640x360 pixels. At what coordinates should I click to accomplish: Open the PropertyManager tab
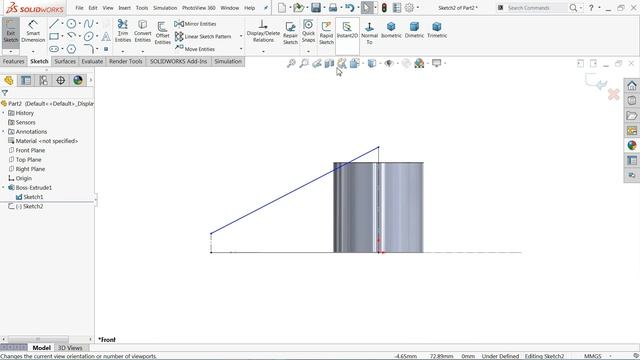[x=26, y=80]
